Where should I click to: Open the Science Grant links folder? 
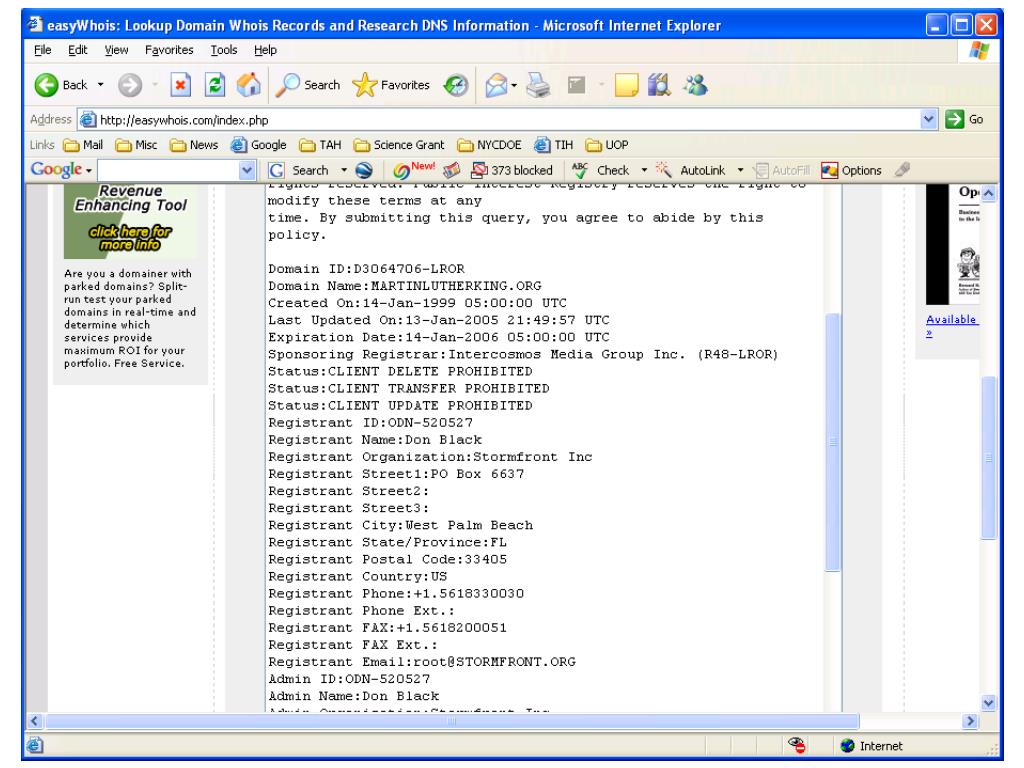click(398, 145)
